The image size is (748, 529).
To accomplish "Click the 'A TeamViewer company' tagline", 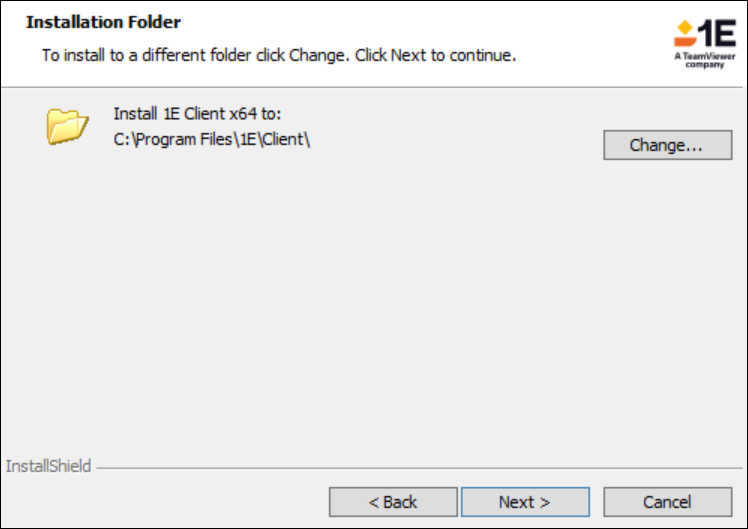I will [704, 60].
